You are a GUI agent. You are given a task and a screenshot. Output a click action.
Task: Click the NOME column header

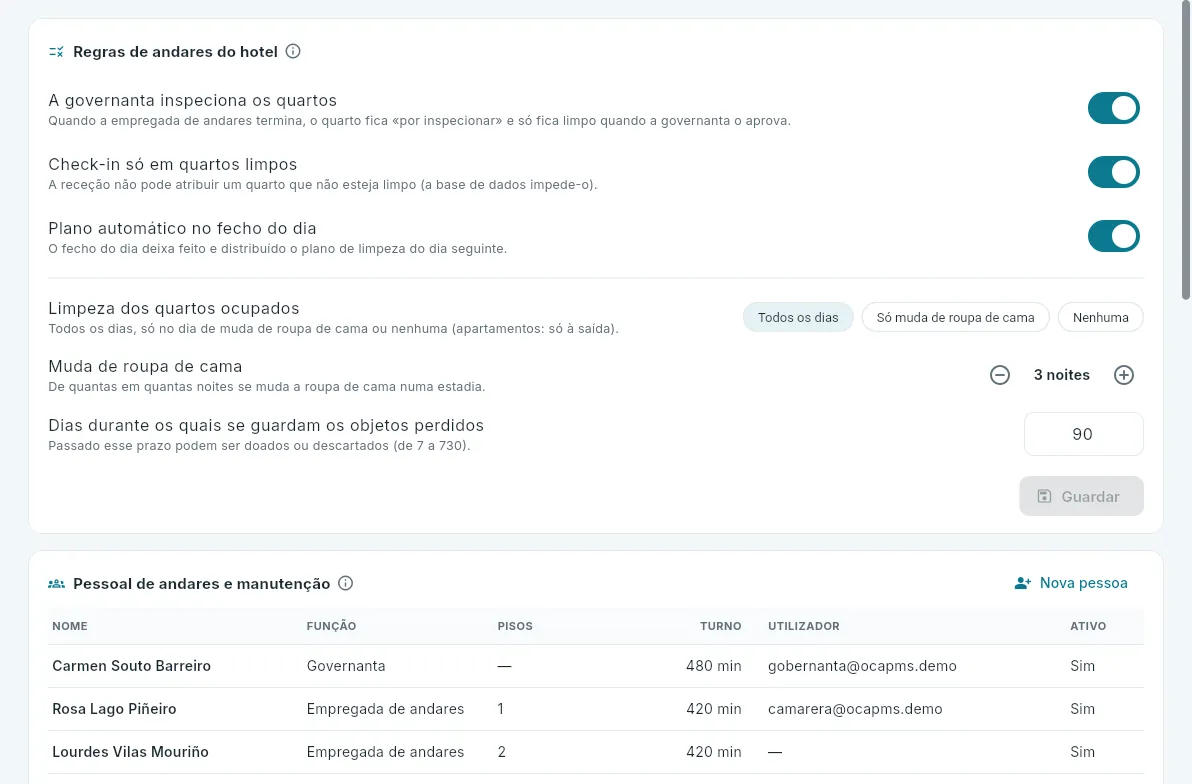pyautogui.click(x=70, y=626)
